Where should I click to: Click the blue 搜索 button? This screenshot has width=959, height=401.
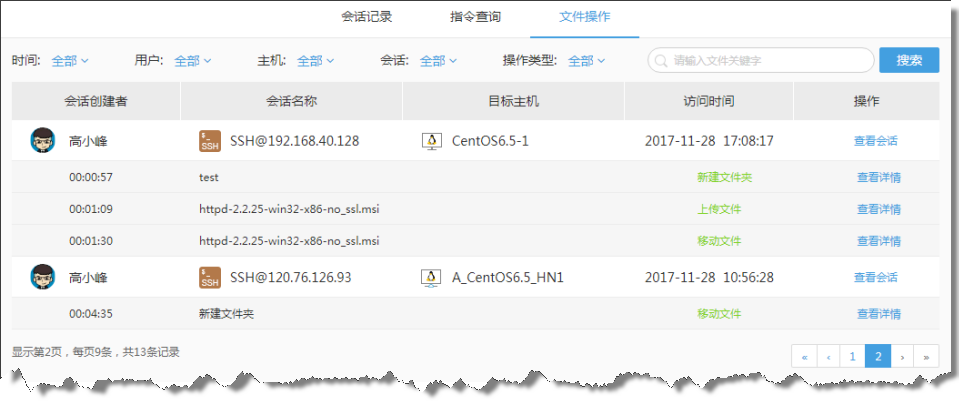[x=909, y=60]
